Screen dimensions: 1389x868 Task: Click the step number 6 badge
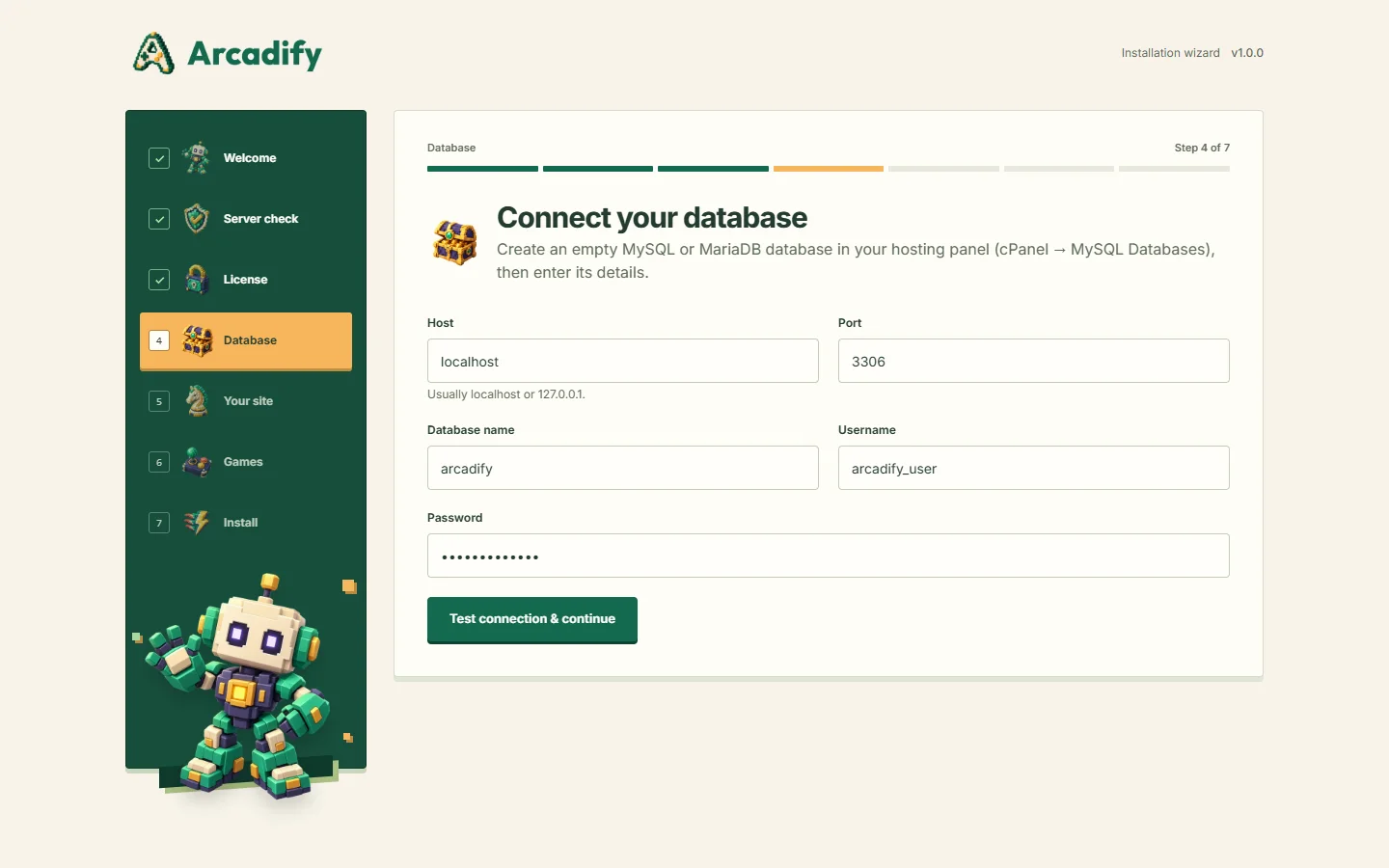(x=159, y=462)
